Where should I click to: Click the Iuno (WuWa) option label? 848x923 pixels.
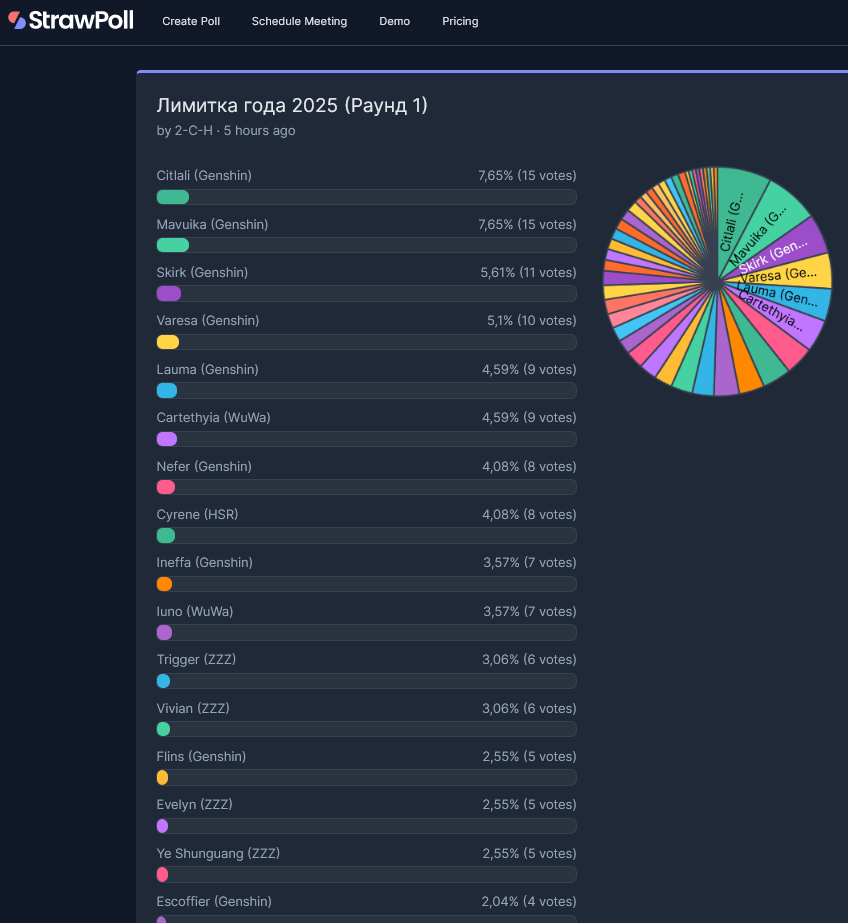point(195,612)
